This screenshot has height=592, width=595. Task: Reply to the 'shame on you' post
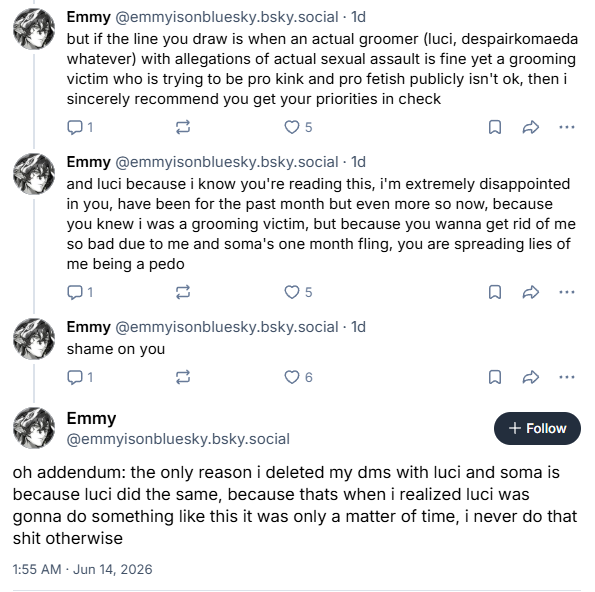point(80,377)
